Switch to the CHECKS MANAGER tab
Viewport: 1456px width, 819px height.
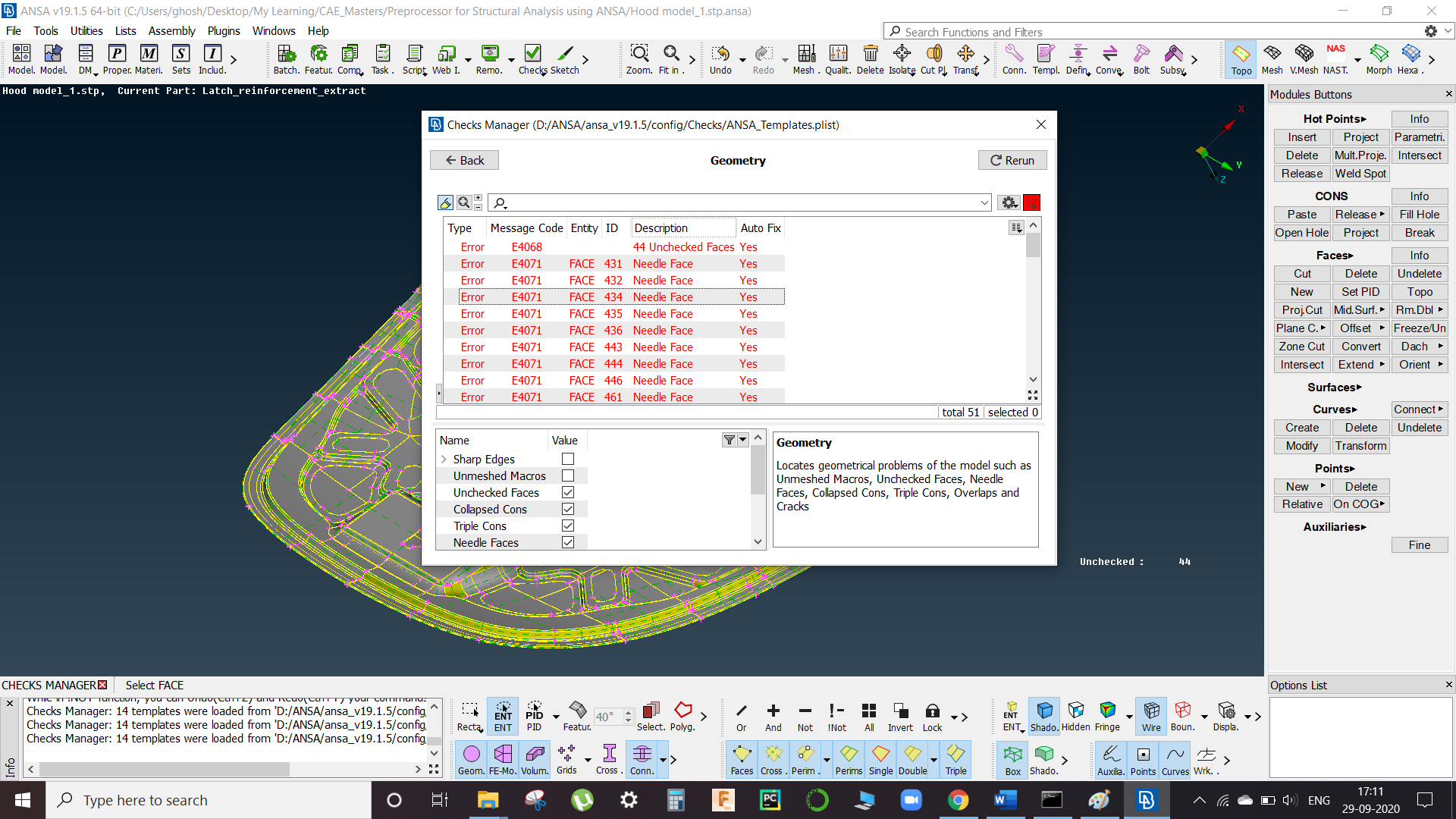pyautogui.click(x=49, y=685)
